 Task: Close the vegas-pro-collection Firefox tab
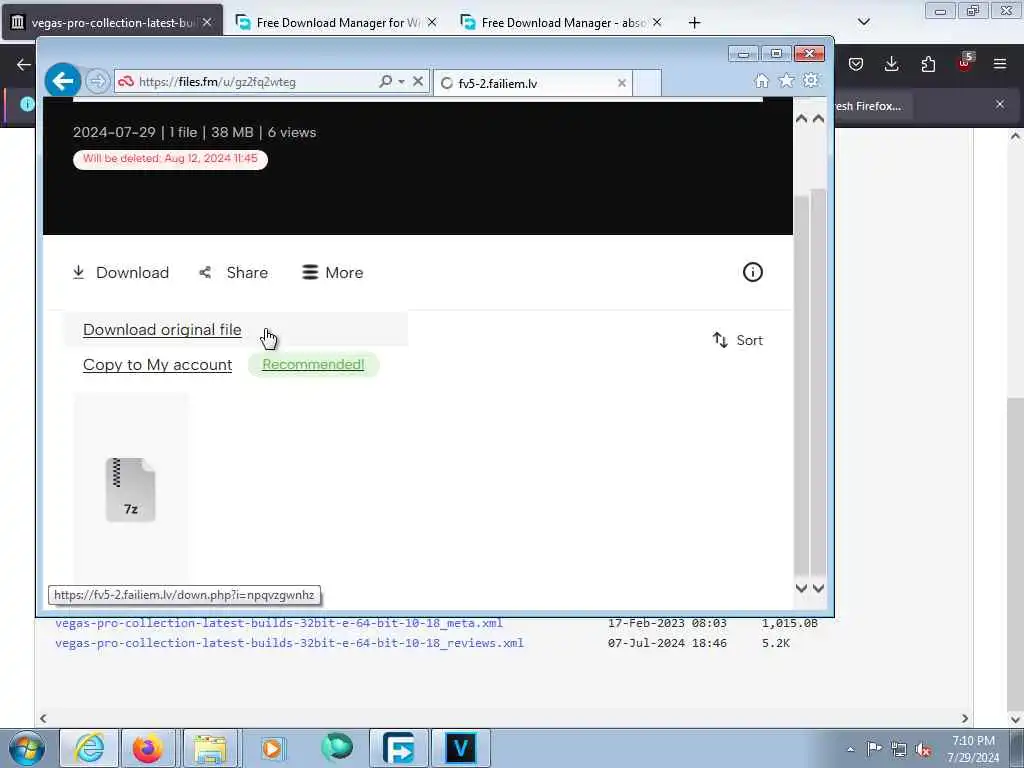click(207, 22)
